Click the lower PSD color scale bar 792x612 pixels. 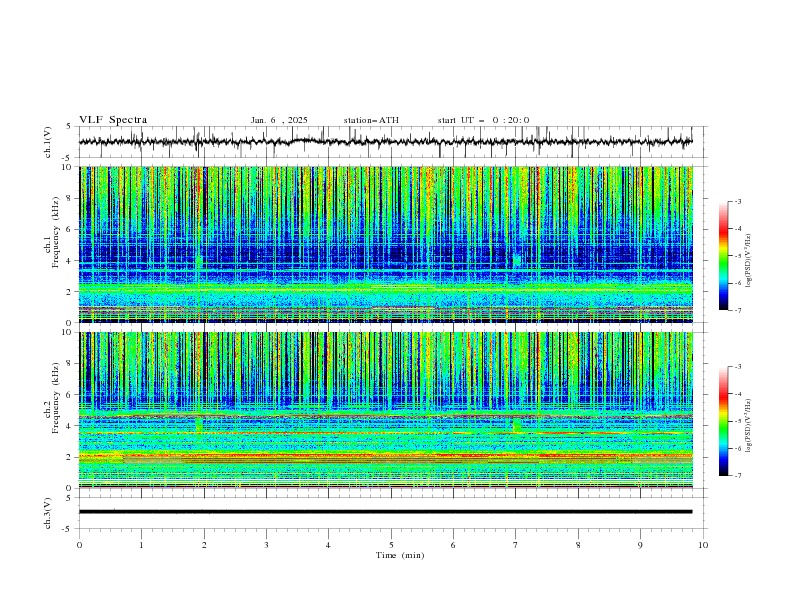[x=724, y=421]
